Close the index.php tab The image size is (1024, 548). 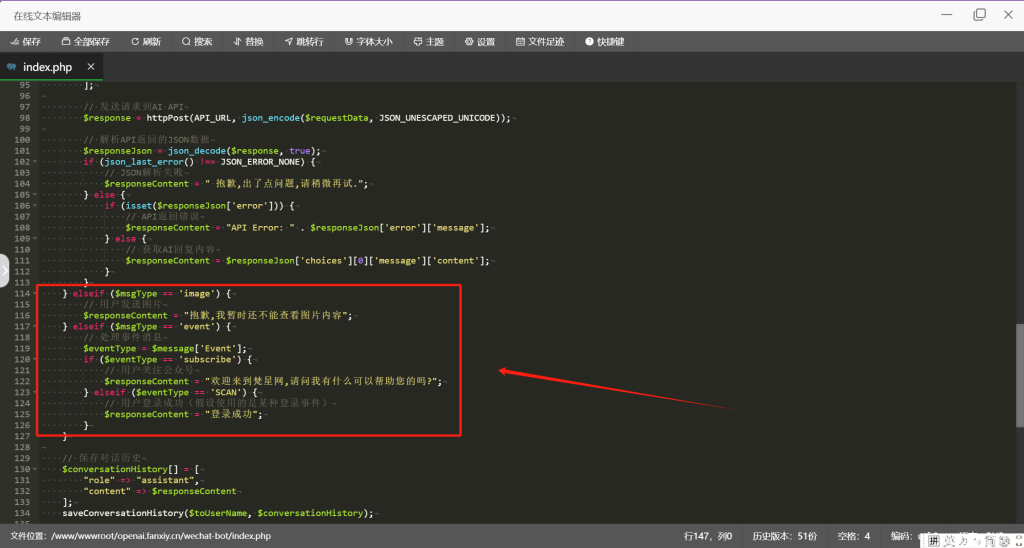pos(90,67)
